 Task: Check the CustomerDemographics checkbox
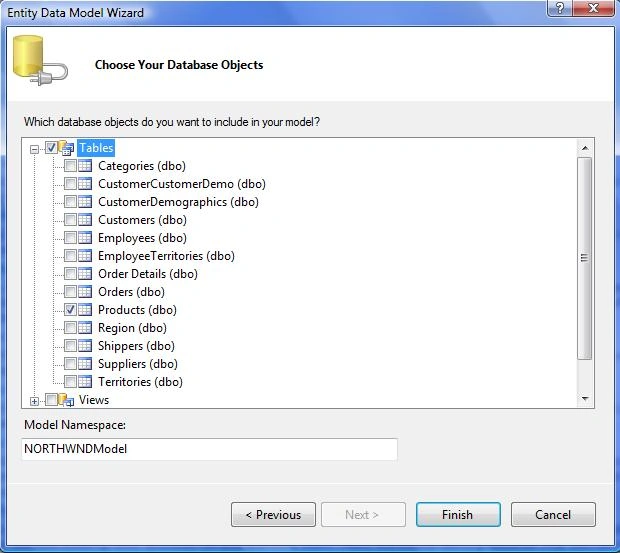point(70,202)
